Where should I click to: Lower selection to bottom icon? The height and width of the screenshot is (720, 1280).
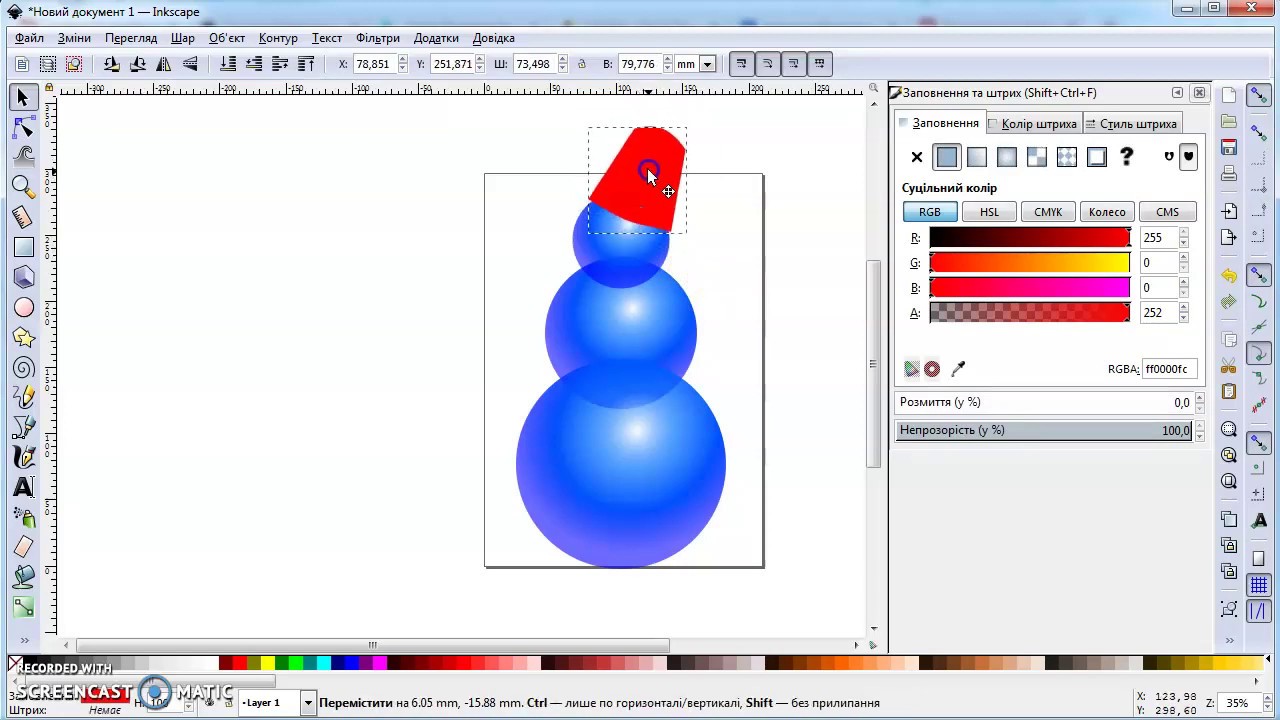coord(228,64)
